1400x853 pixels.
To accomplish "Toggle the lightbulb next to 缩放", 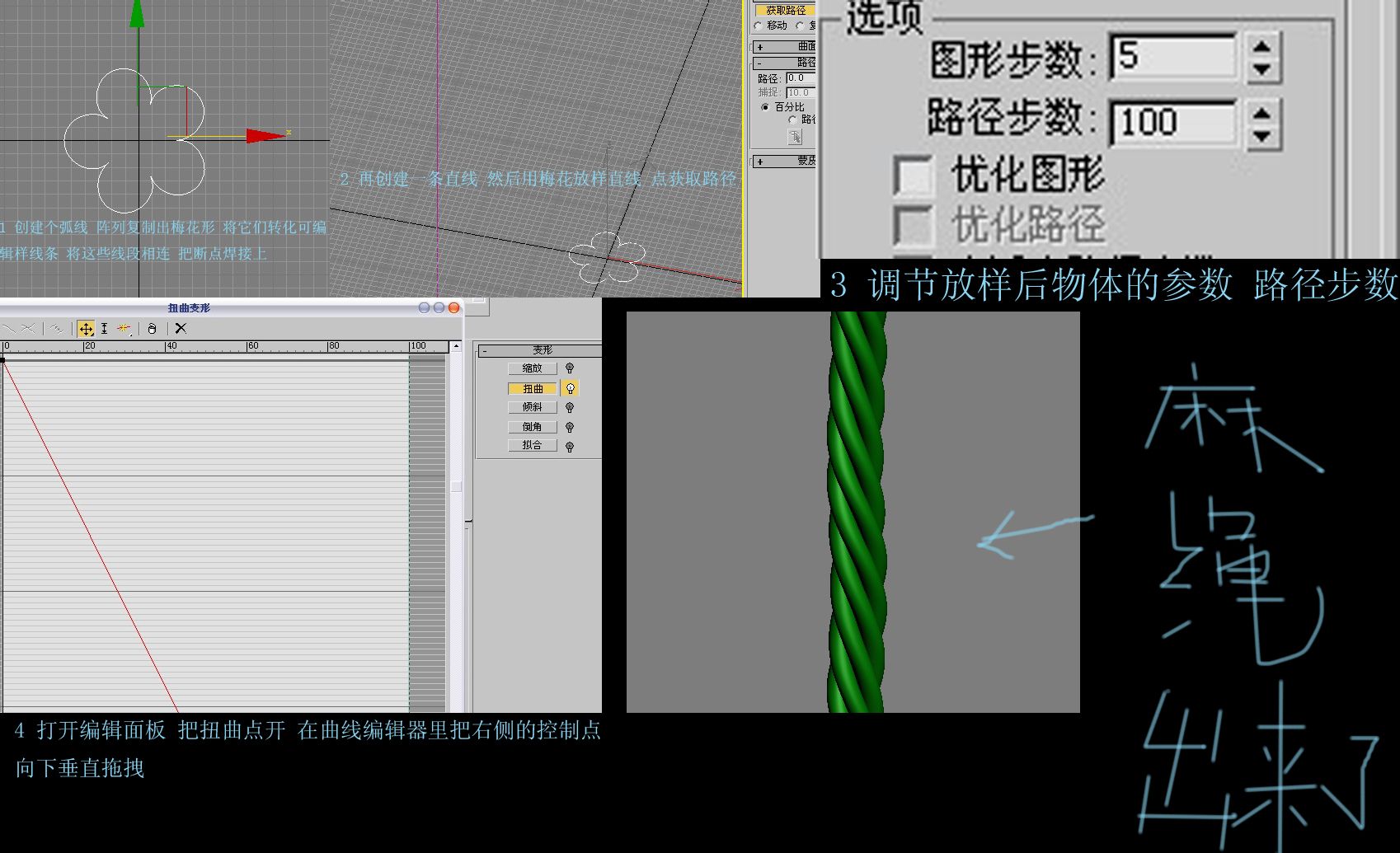I will (x=570, y=368).
